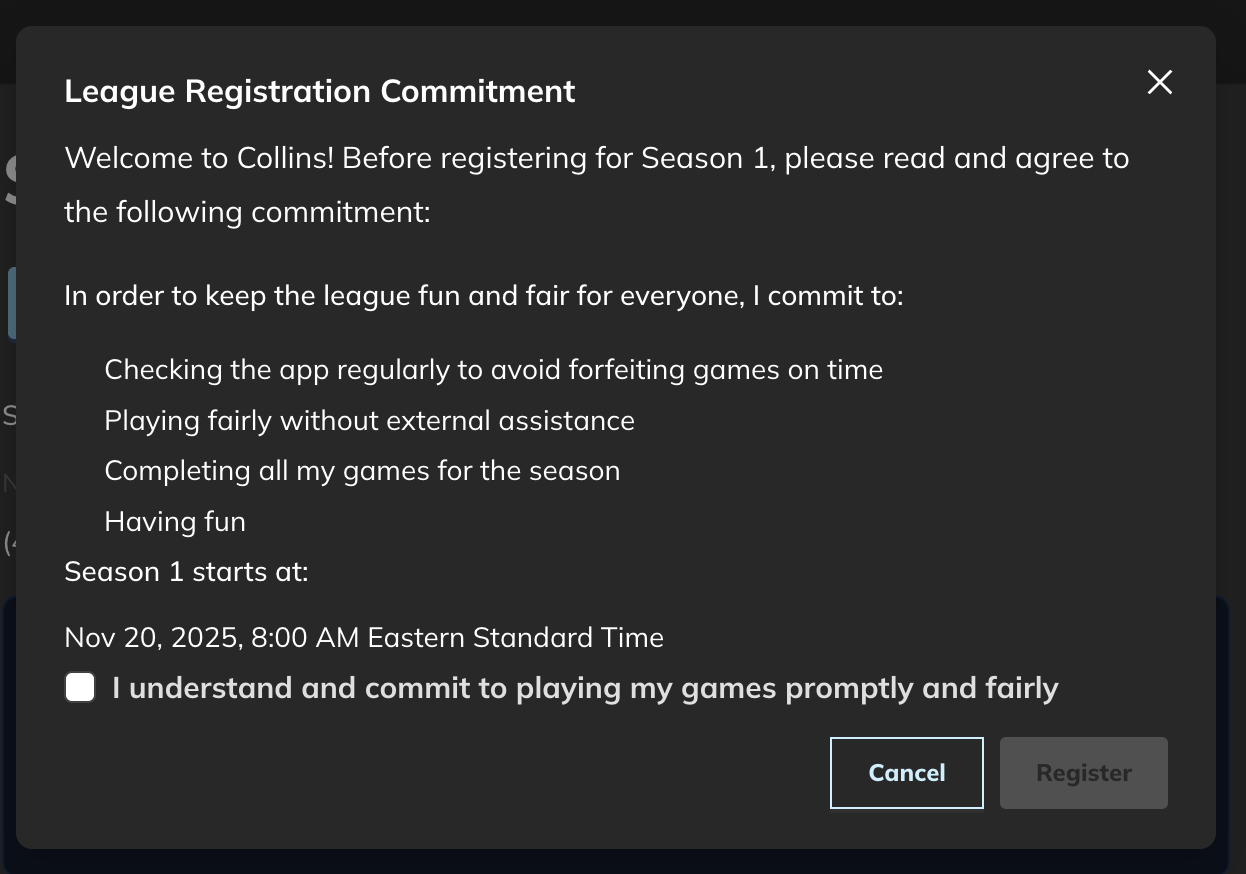Select 'Completing all my games' list item
This screenshot has width=1246, height=874.
click(362, 471)
